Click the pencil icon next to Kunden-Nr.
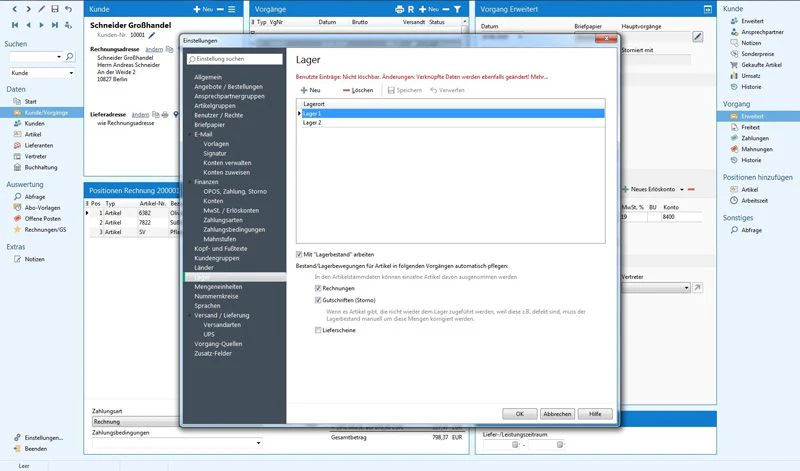The width and height of the screenshot is (800, 471). 152,35
